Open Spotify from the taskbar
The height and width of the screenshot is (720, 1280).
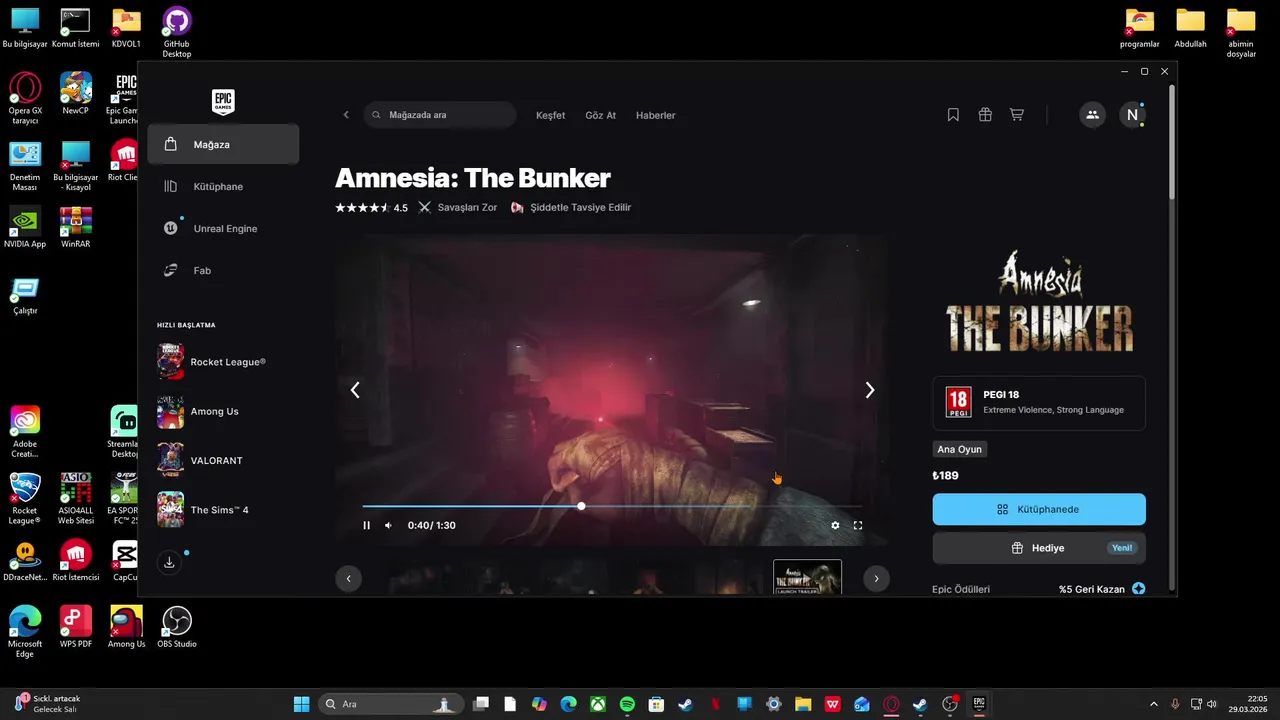(627, 704)
